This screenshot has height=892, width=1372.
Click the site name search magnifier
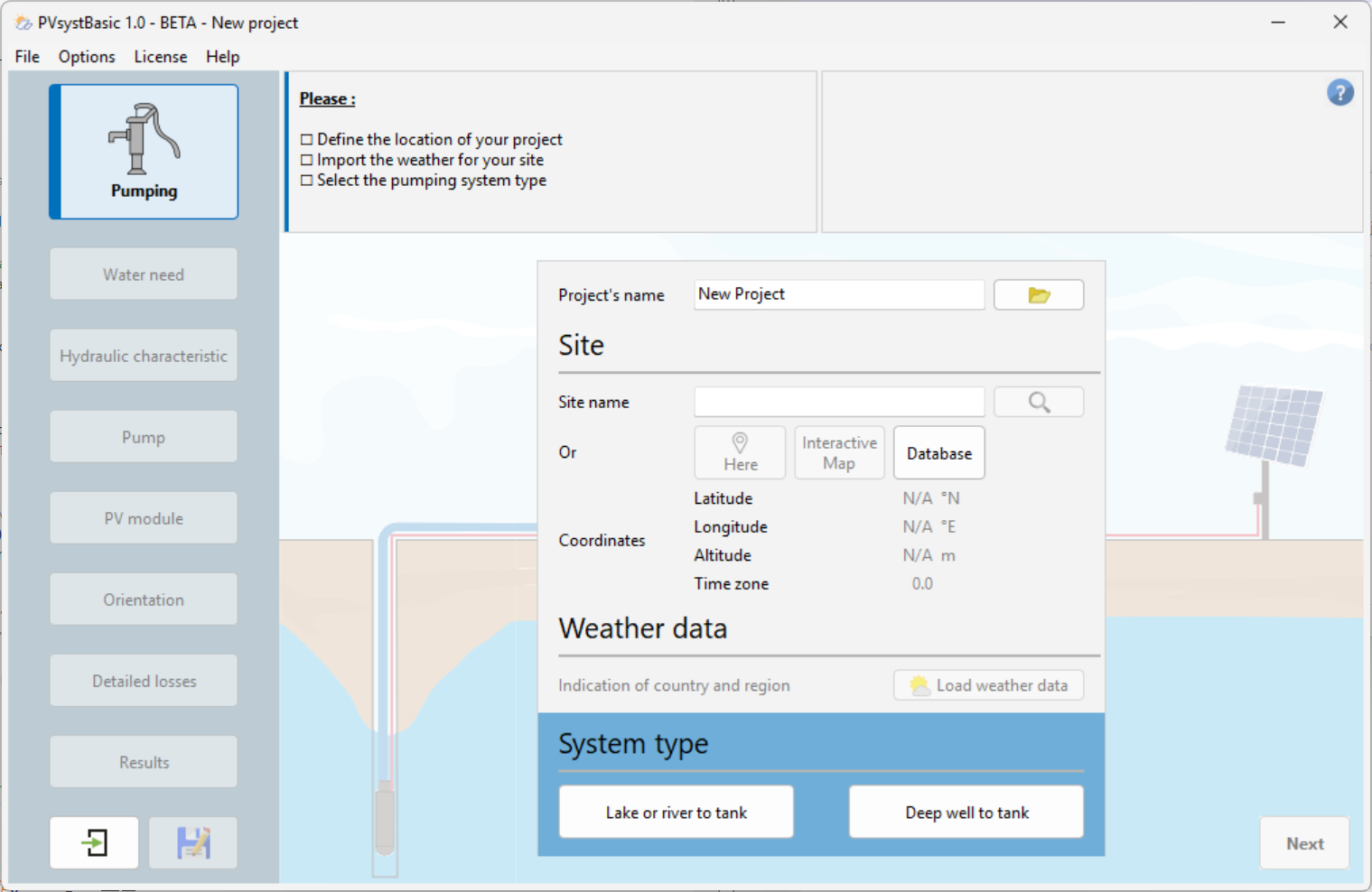pos(1039,402)
